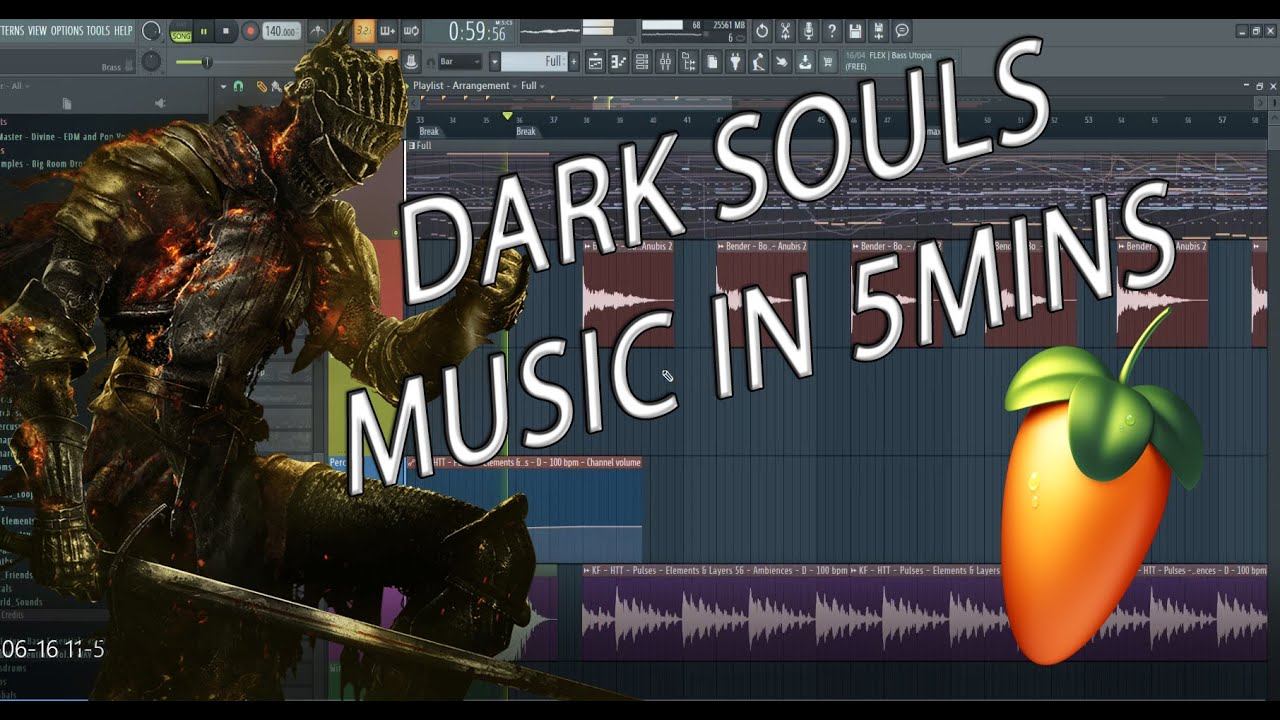Click the 0:59:56 time display

(477, 31)
